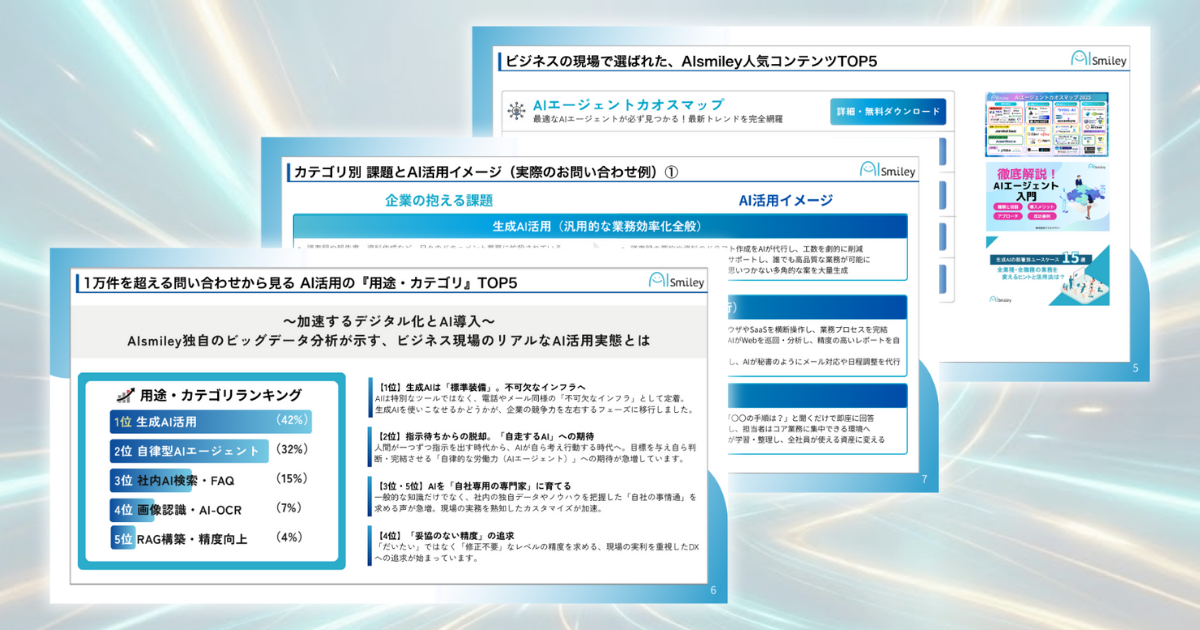Open the AIエージェントカオスマップ title link
This screenshot has width=1200, height=630.
[x=627, y=104]
